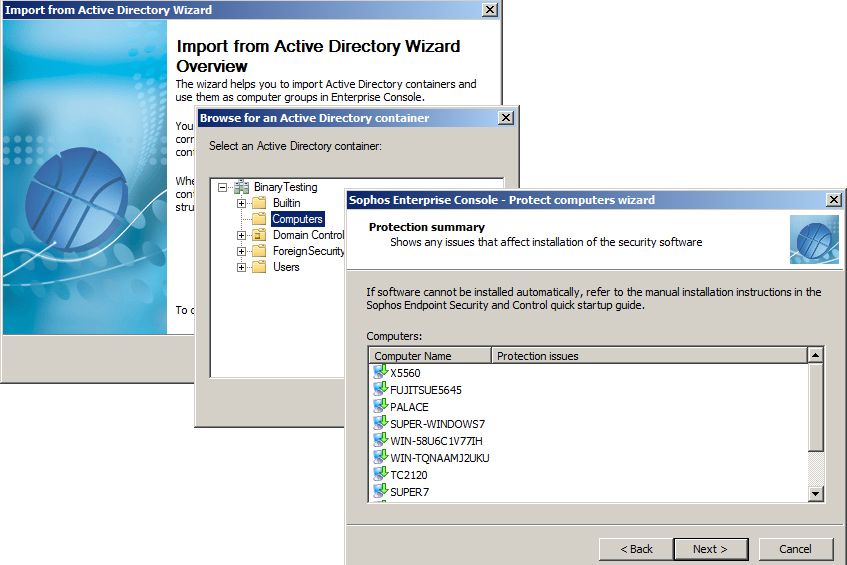847x565 pixels.
Task: Click the Domain Control tree label
Action: point(308,235)
